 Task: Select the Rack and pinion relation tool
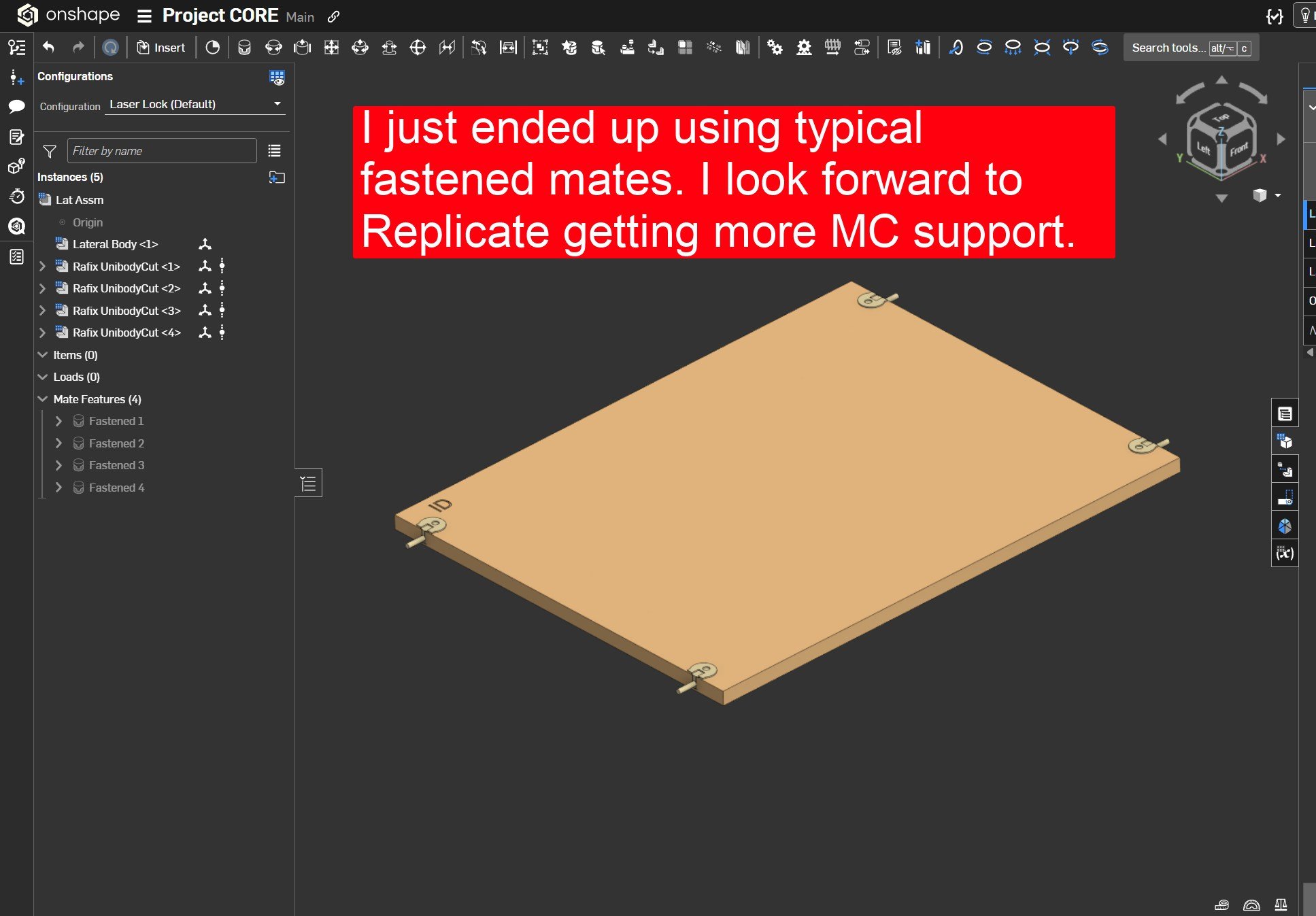coord(804,48)
